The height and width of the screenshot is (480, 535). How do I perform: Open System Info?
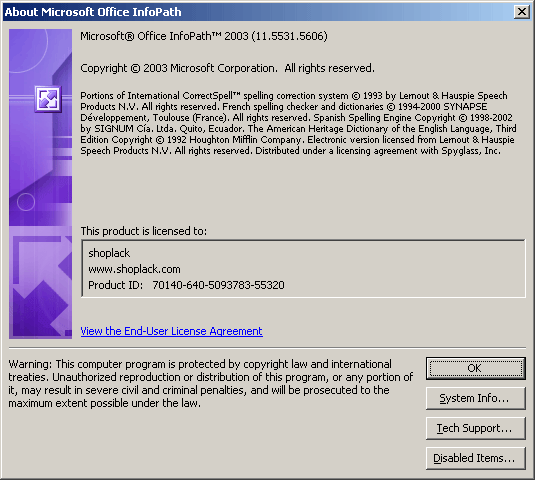click(475, 398)
